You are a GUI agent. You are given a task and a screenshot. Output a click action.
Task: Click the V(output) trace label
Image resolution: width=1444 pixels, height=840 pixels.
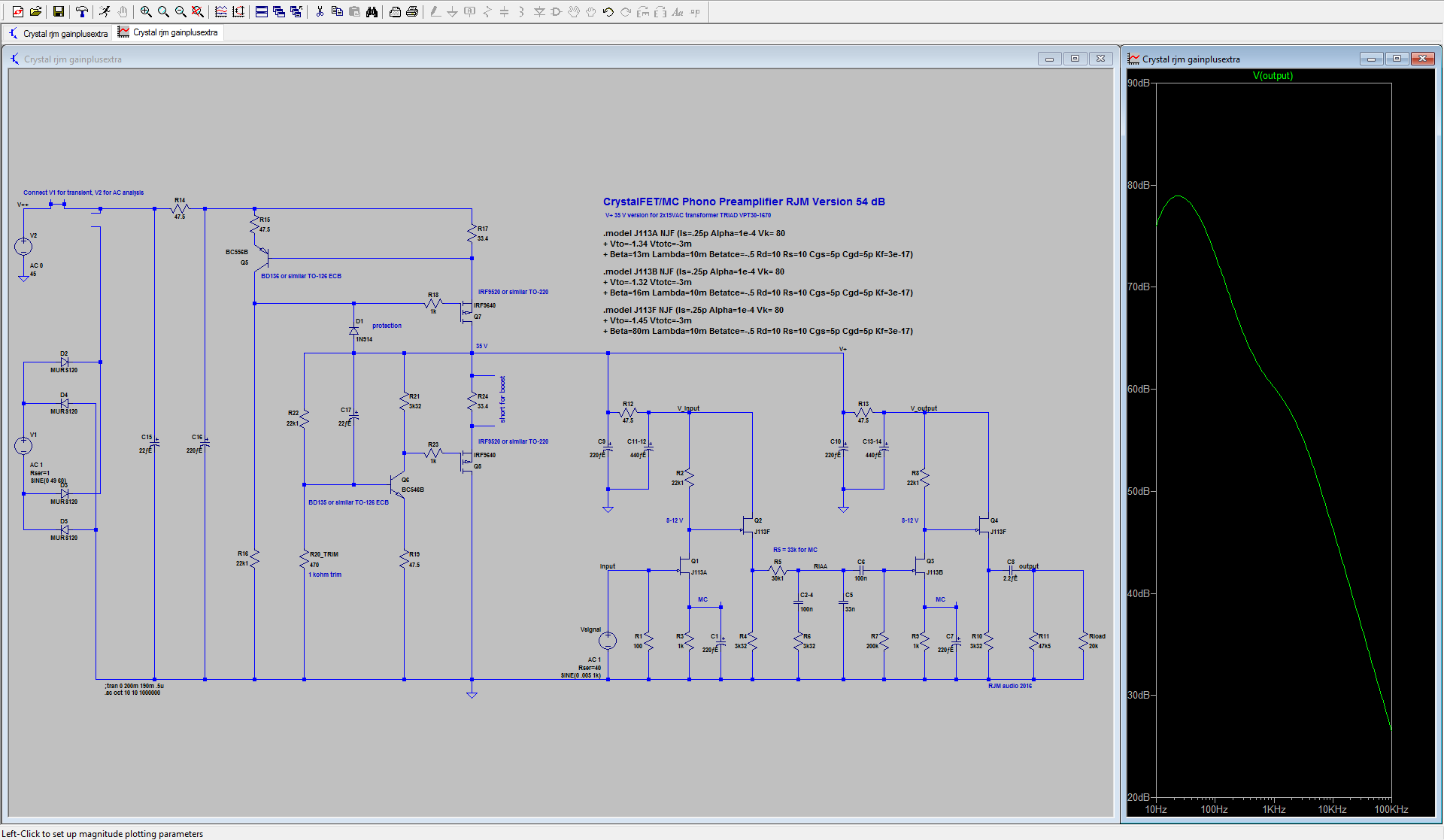pos(1273,76)
